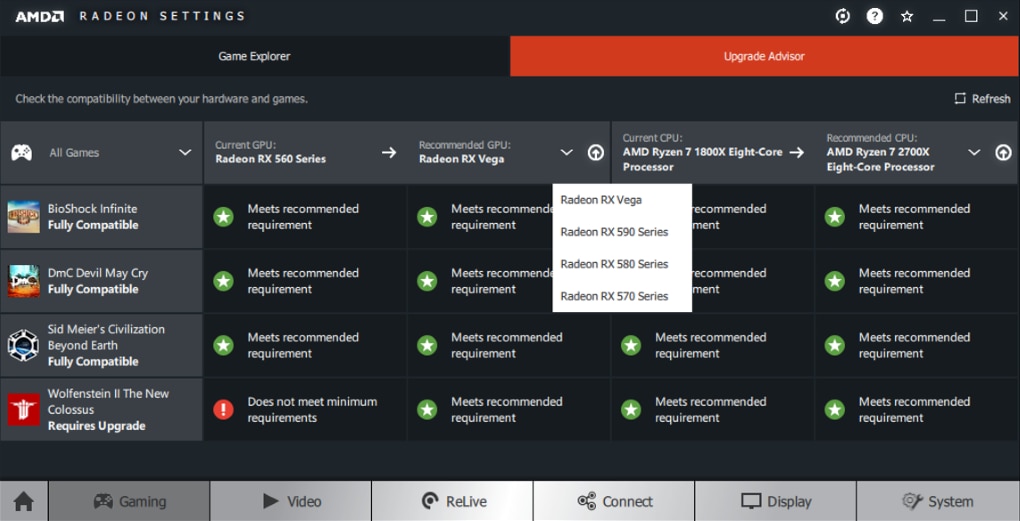This screenshot has width=1020, height=521.
Task: Click the AMD logo
Action: point(40,16)
